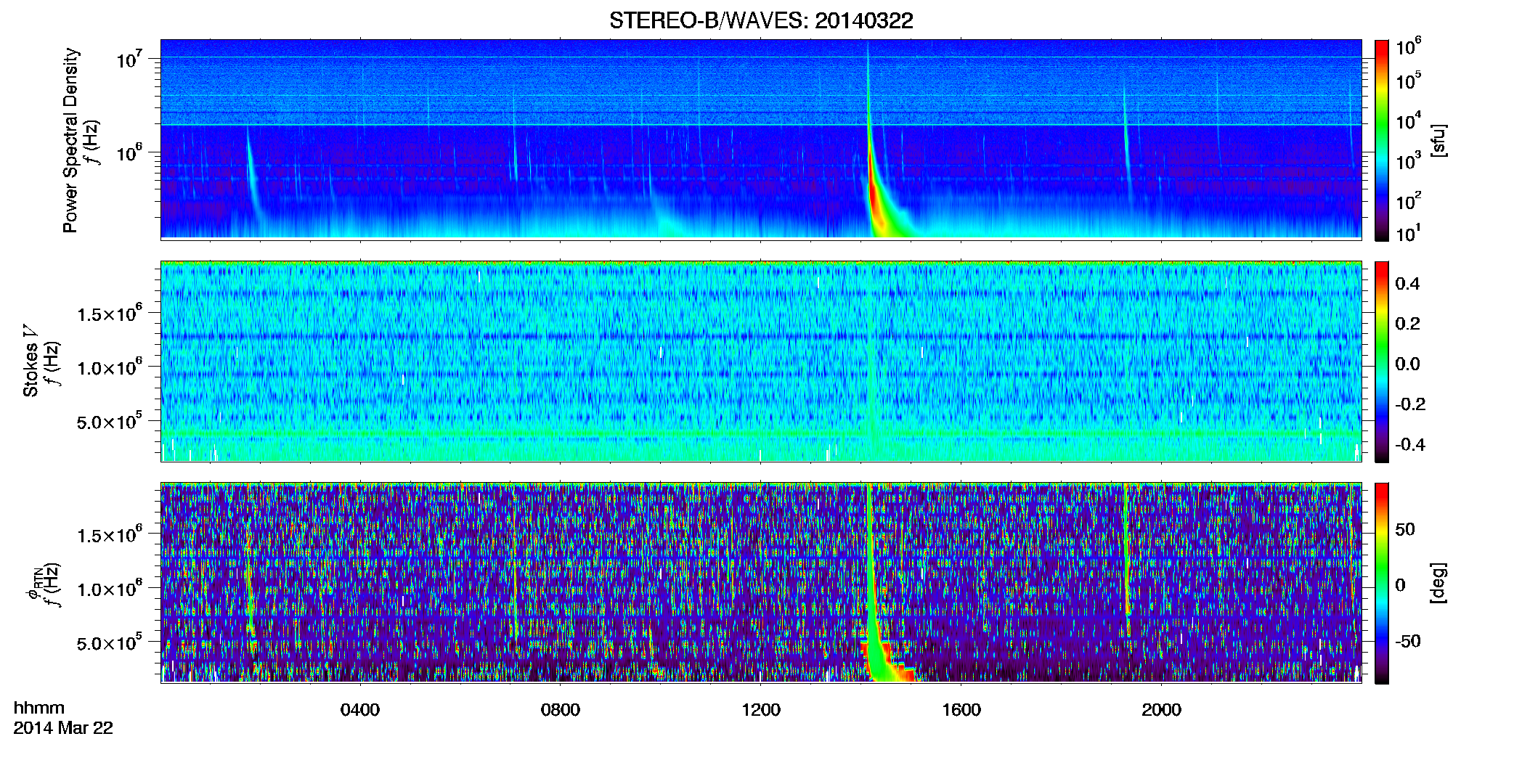
Task: Click the Stokes V color bar
Action: [1382, 362]
